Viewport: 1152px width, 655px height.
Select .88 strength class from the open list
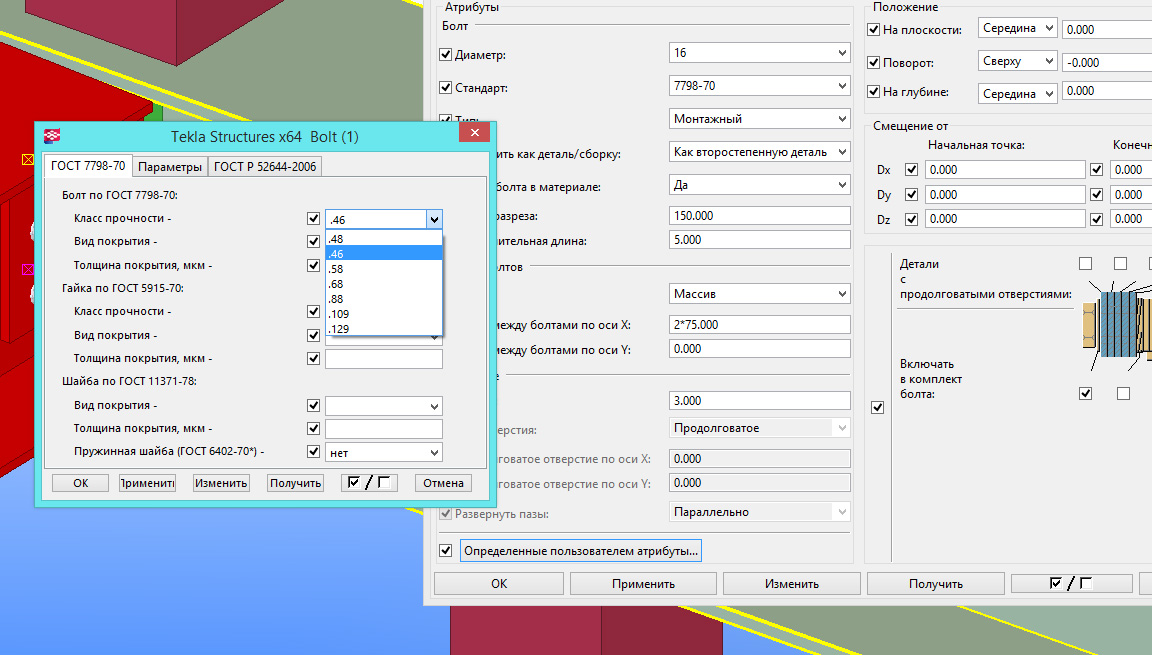(336, 299)
